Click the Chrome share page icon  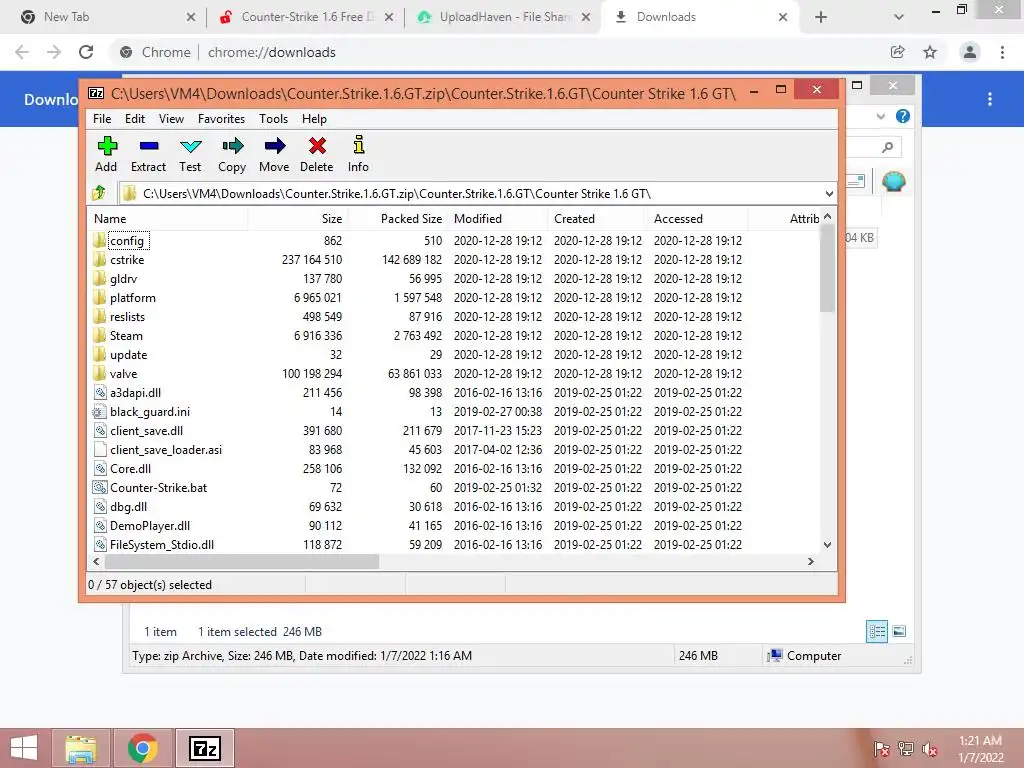coord(897,52)
